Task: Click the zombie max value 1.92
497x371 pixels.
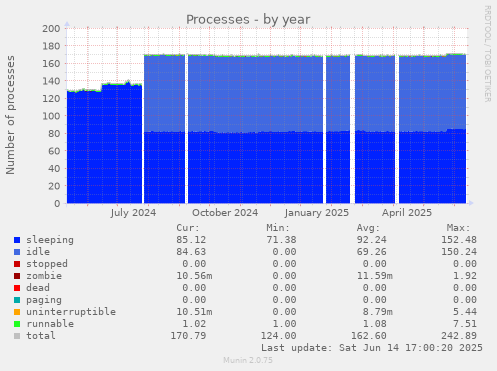Action: [x=465, y=276]
